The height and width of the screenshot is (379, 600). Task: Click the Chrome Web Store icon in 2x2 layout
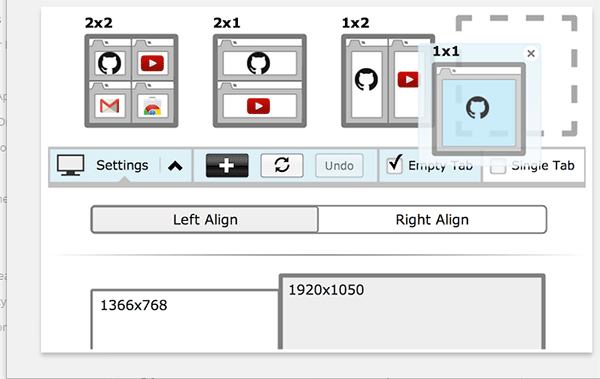coord(152,106)
